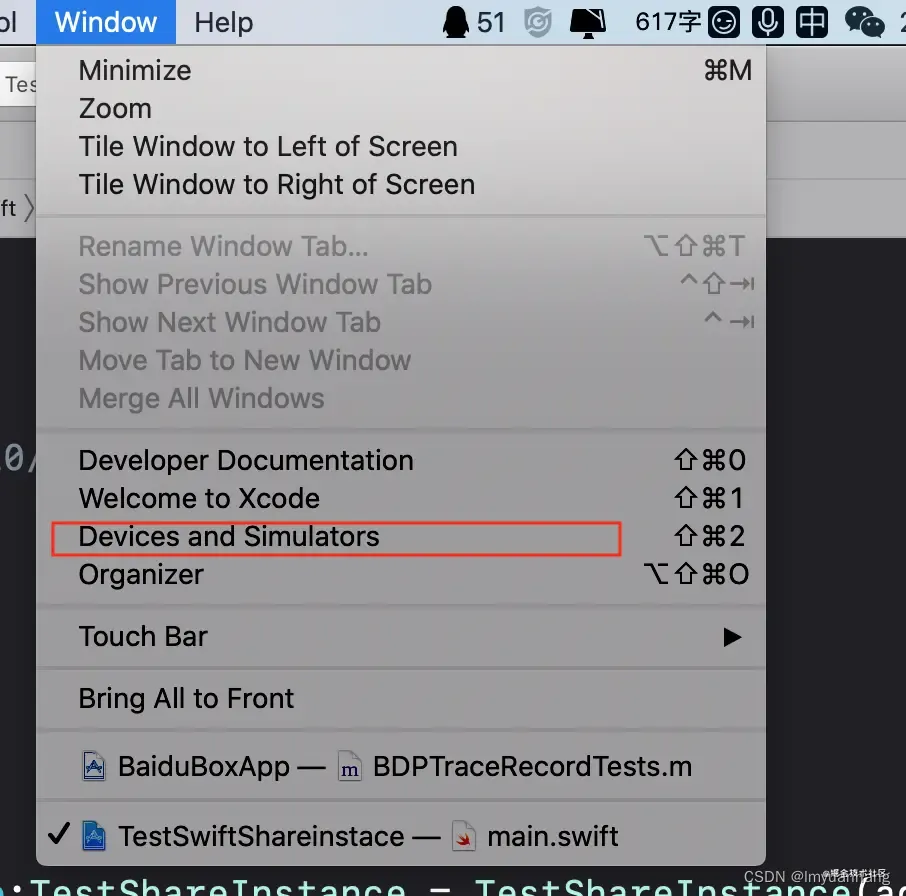Click the smiley emoji menu bar icon
The image size is (906, 896).
tap(725, 23)
